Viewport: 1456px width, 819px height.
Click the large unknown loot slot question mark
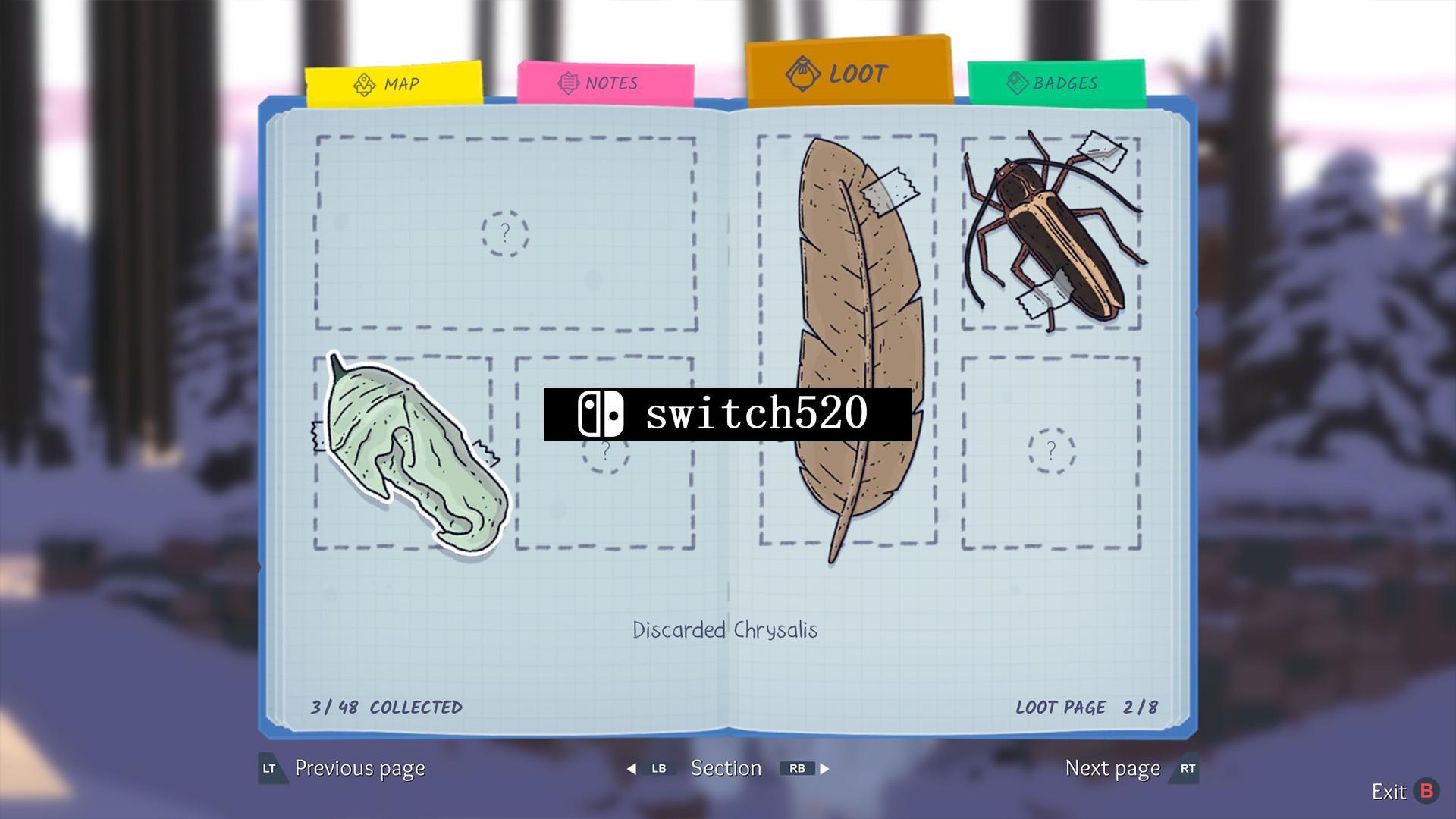pos(505,233)
